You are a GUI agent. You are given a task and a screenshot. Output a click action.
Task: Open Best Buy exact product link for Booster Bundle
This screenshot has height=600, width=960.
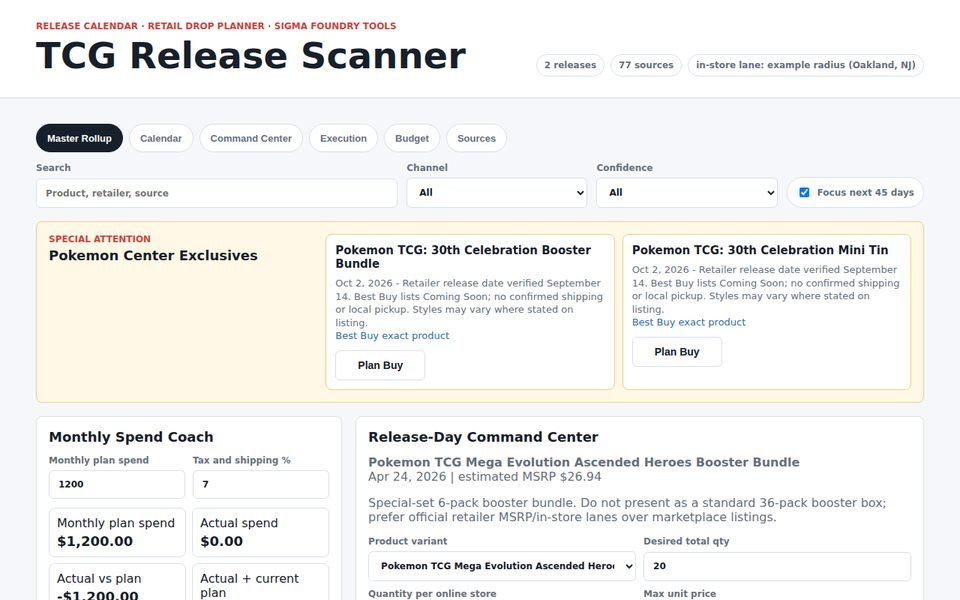392,336
